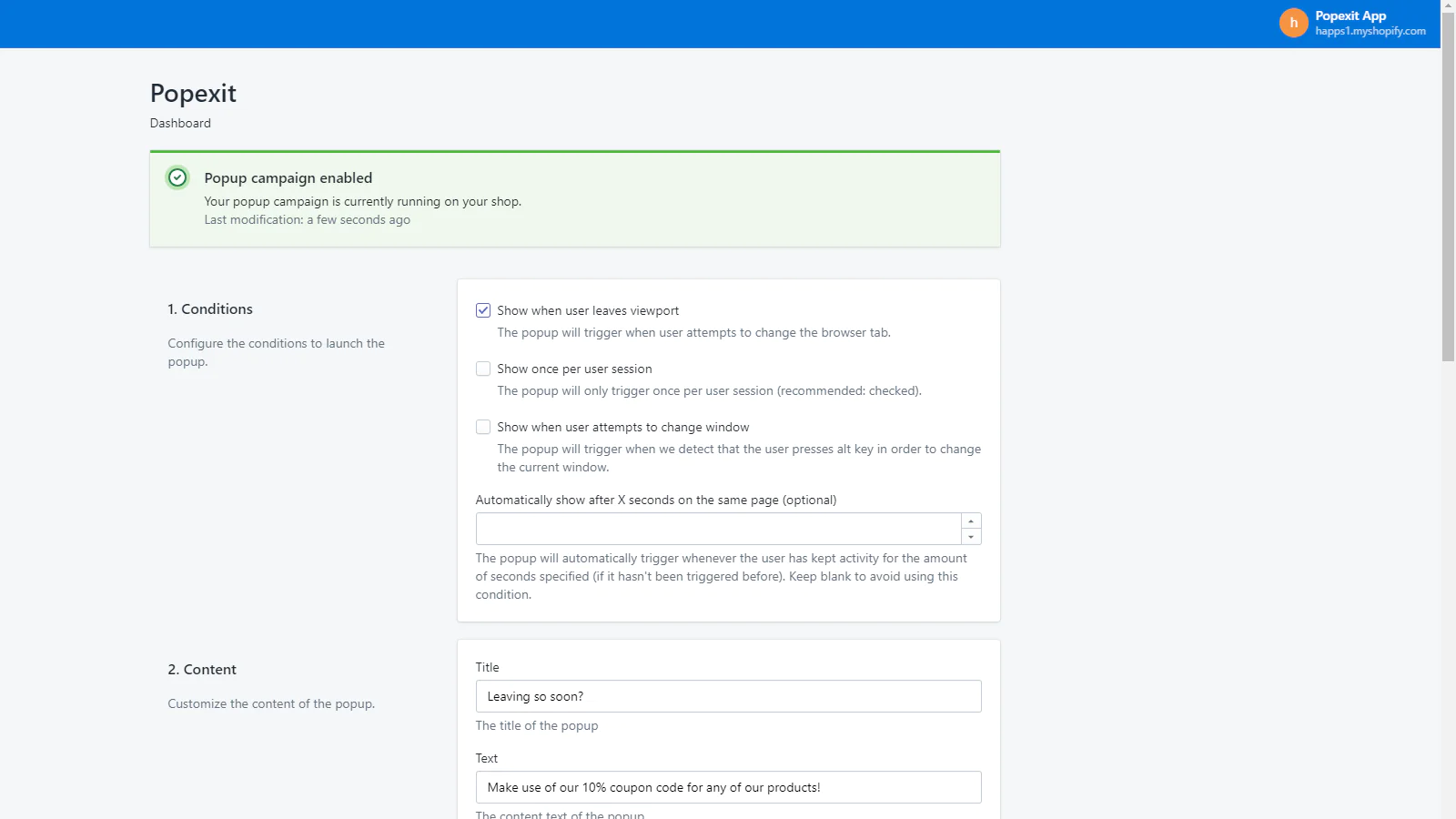Uncheck 'Show when user leaves viewport'
Image resolution: width=1456 pixels, height=819 pixels.
point(483,310)
